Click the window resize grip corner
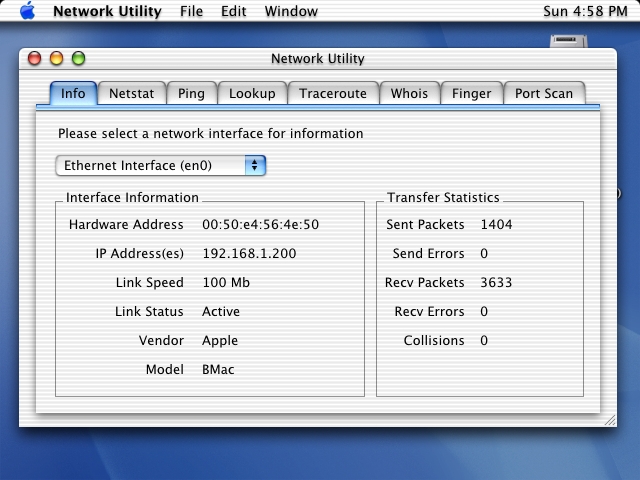Viewport: 640px width, 480px height. 610,420
